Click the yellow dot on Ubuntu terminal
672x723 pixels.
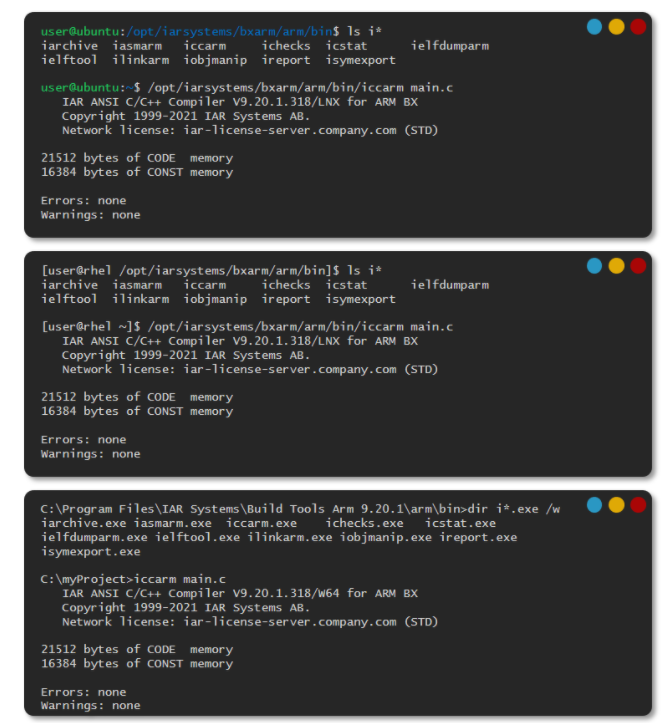pos(616,27)
